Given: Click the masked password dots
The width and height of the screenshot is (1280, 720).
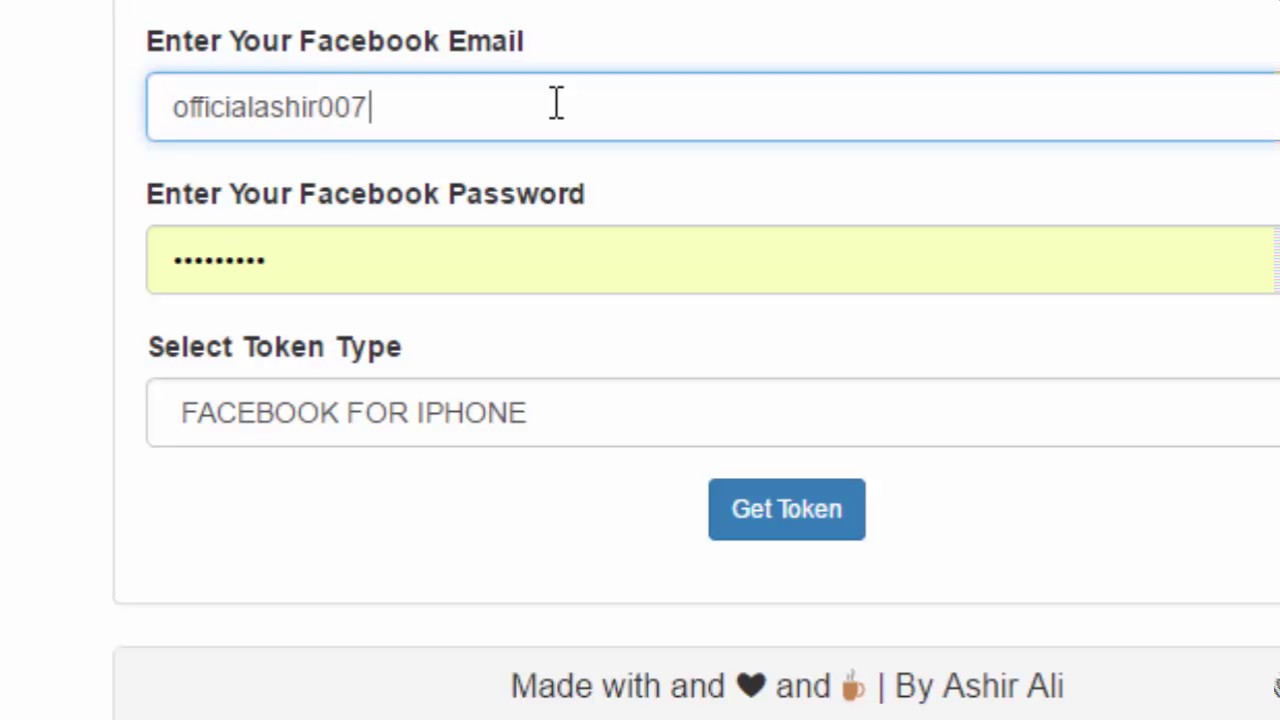Looking at the screenshot, I should coord(219,260).
